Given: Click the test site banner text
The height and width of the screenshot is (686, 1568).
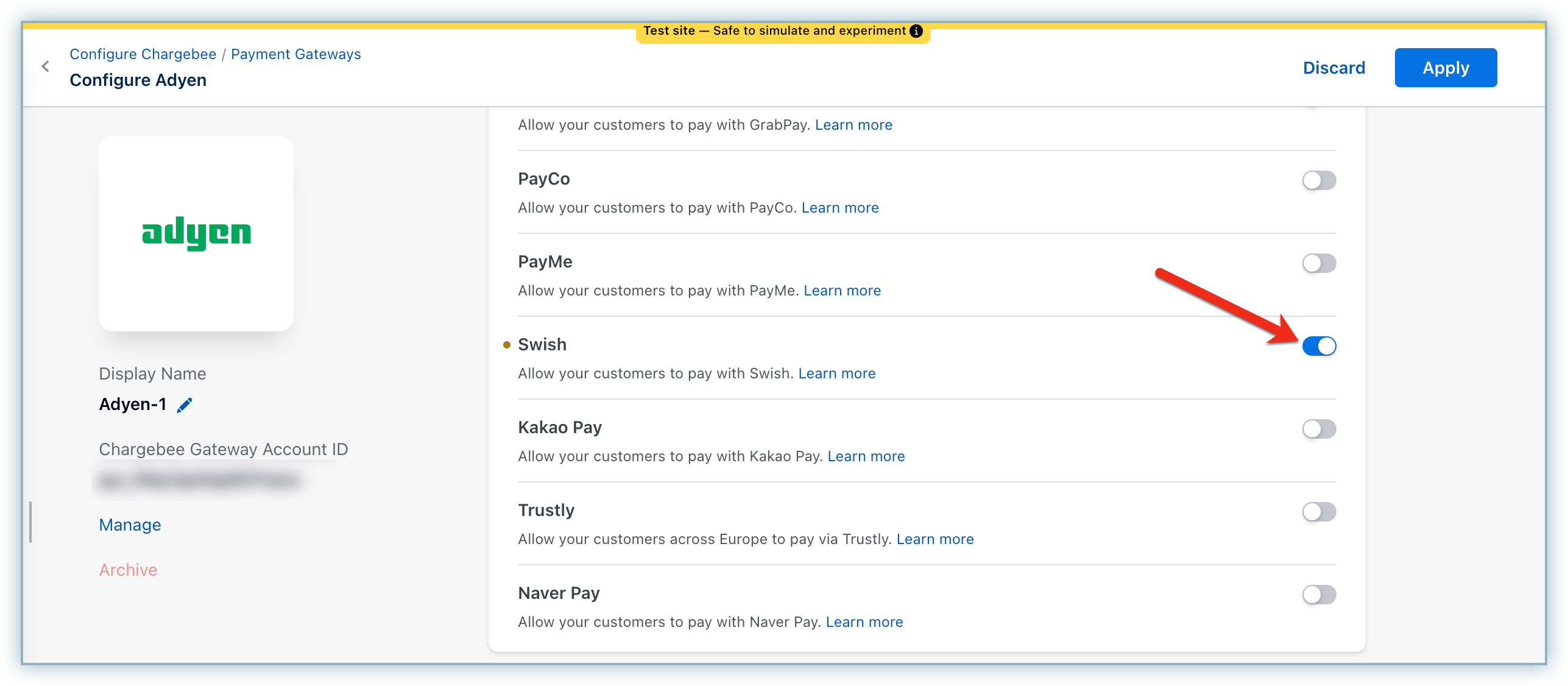Looking at the screenshot, I should coord(774,30).
